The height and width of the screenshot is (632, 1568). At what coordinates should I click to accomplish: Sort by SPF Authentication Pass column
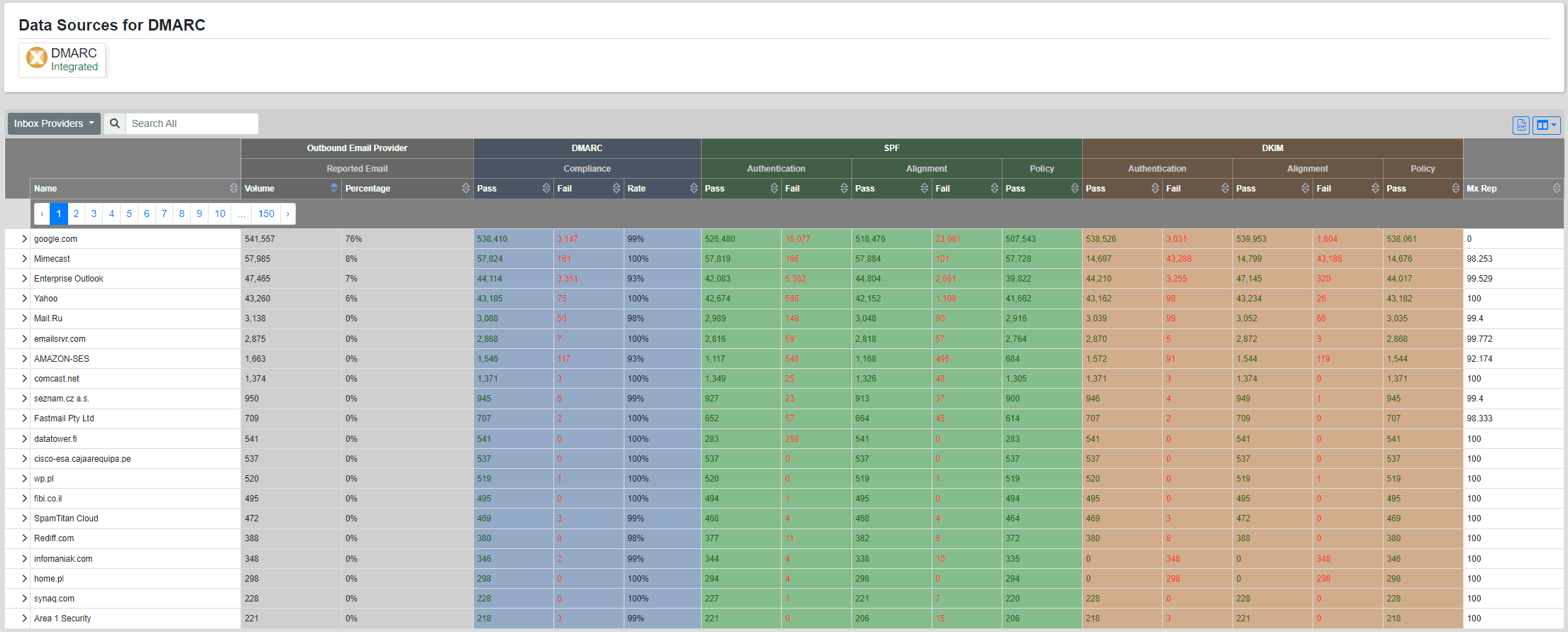741,189
